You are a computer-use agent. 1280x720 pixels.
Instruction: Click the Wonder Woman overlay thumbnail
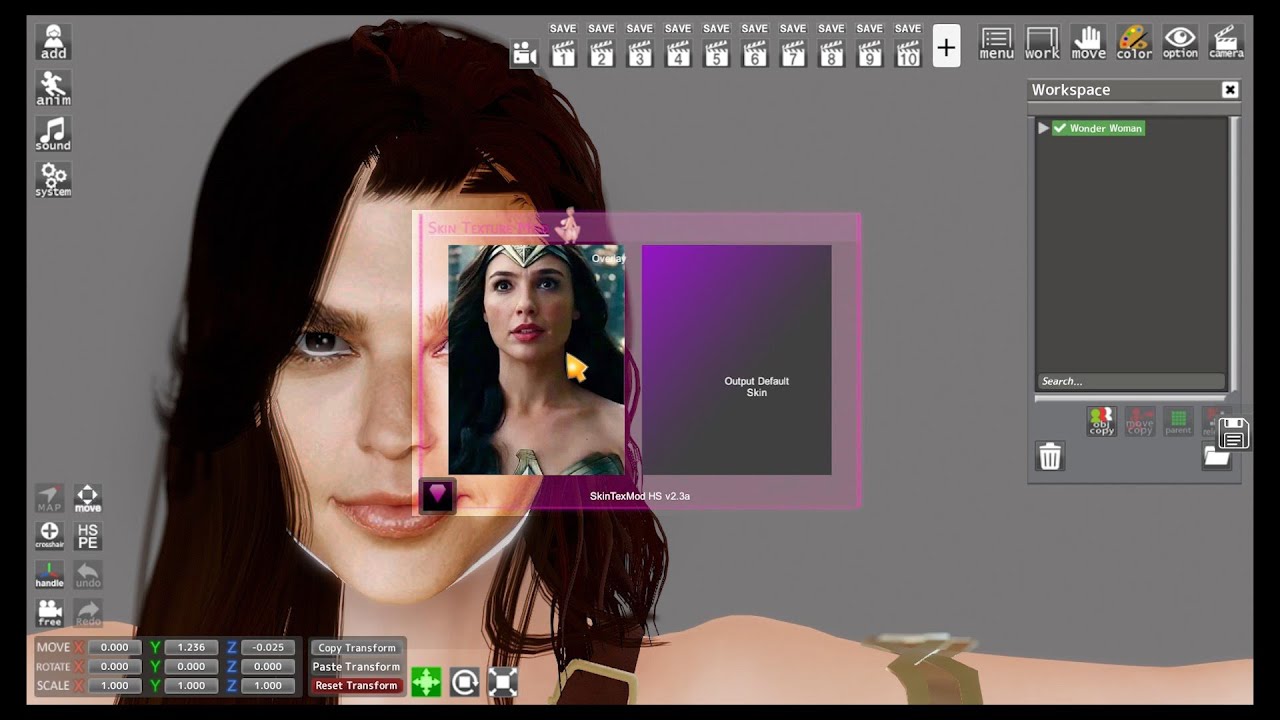[536, 360]
